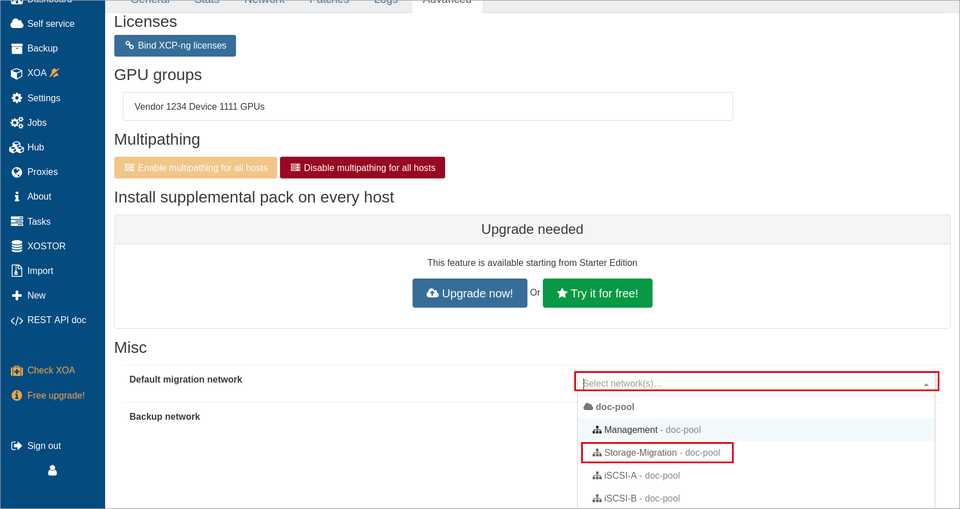Click the Proxies globe icon

coord(17,172)
